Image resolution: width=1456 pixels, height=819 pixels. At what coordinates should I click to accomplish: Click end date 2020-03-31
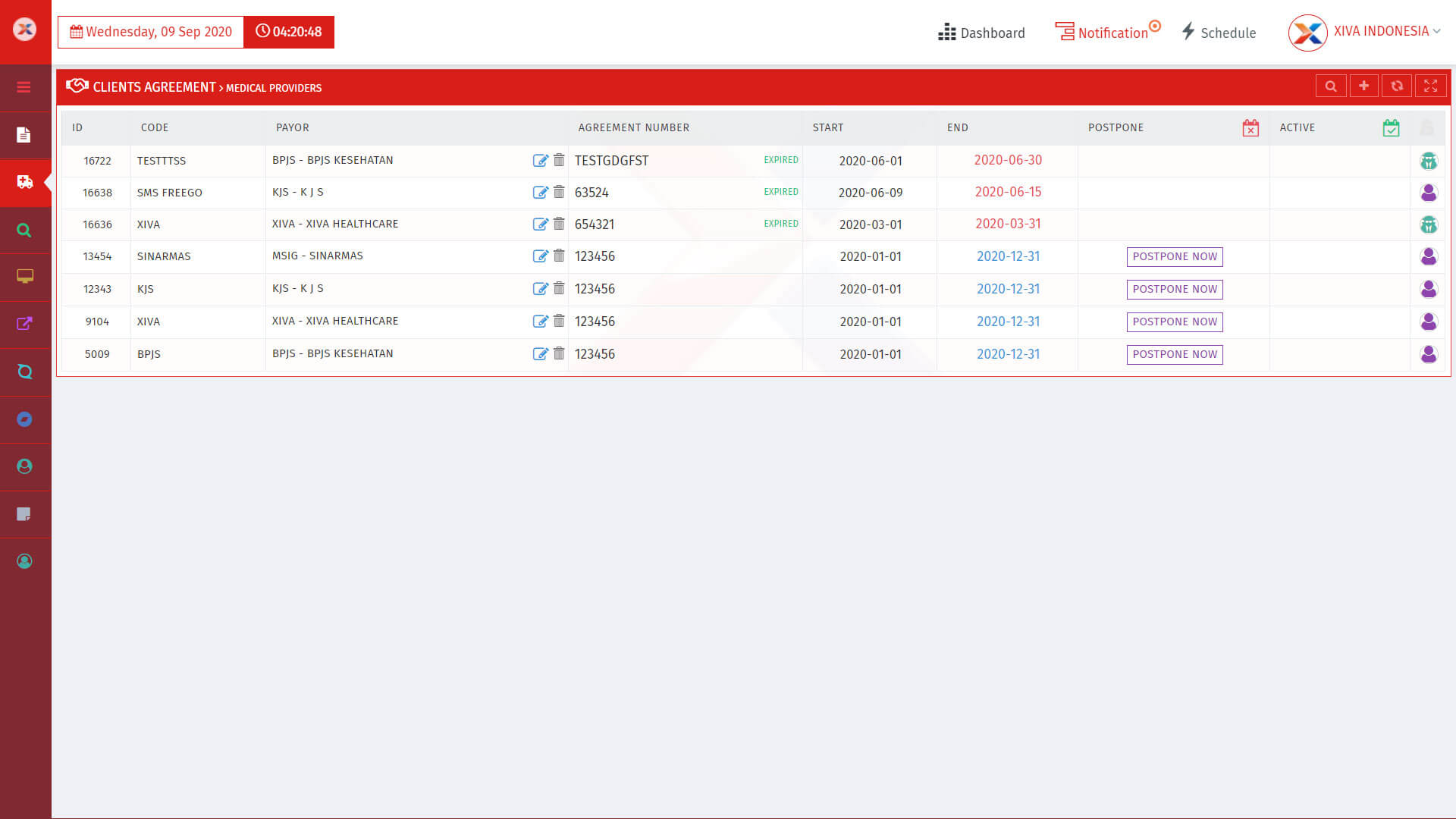click(1008, 224)
